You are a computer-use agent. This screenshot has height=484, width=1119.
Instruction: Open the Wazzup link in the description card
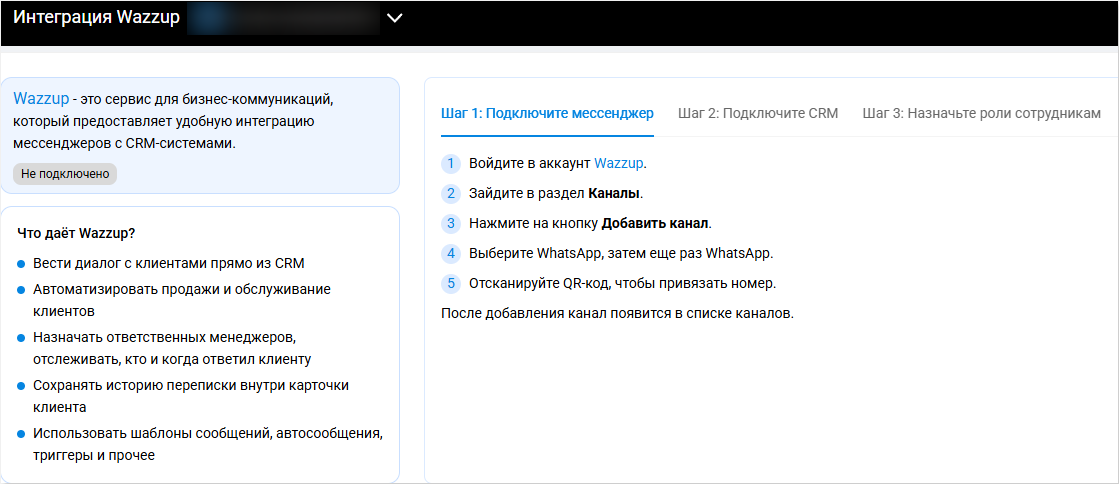point(41,98)
